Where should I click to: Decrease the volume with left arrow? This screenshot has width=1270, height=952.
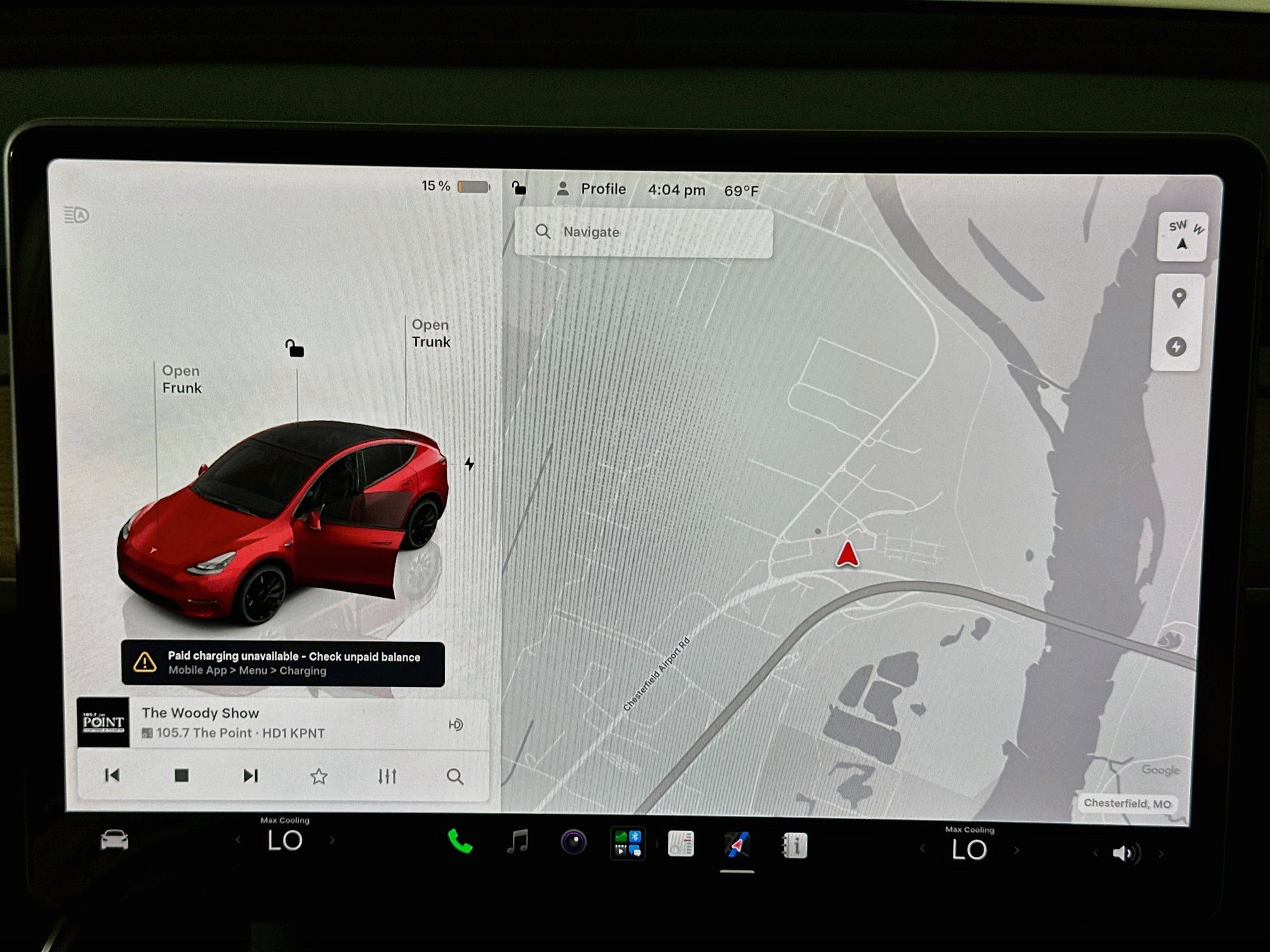point(1096,853)
